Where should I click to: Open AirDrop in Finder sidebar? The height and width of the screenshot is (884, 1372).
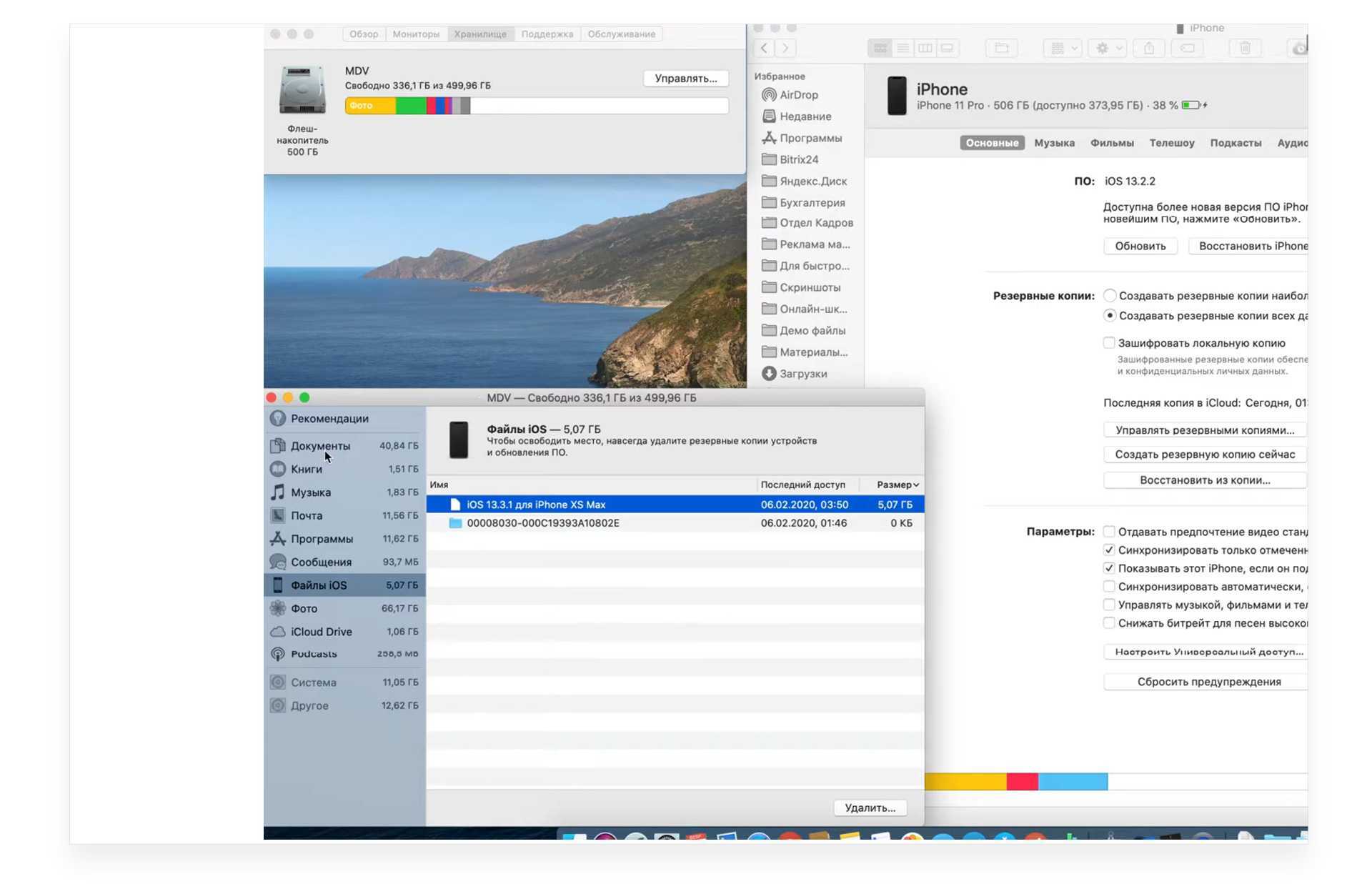click(798, 95)
